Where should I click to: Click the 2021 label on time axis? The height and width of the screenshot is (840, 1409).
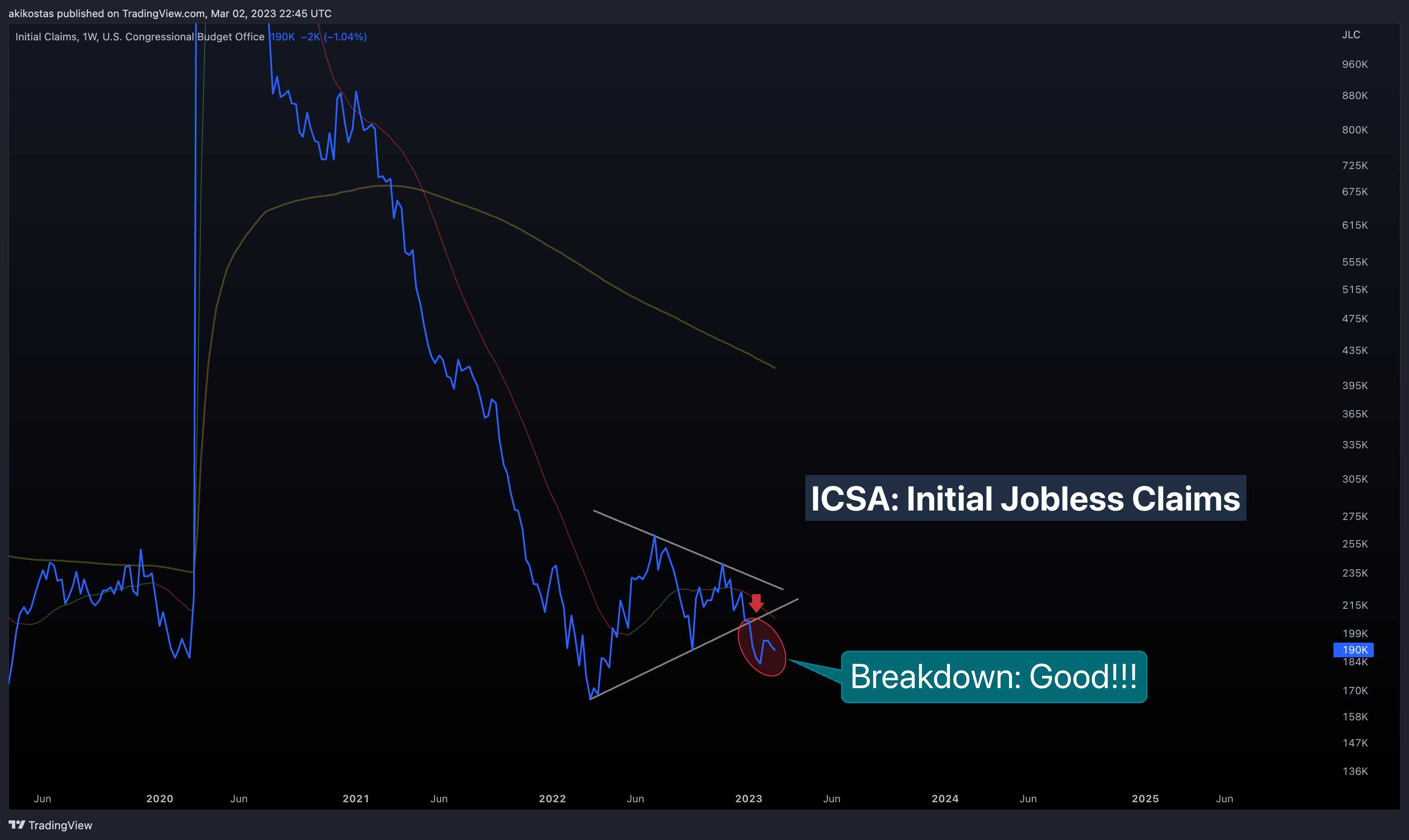click(x=356, y=799)
